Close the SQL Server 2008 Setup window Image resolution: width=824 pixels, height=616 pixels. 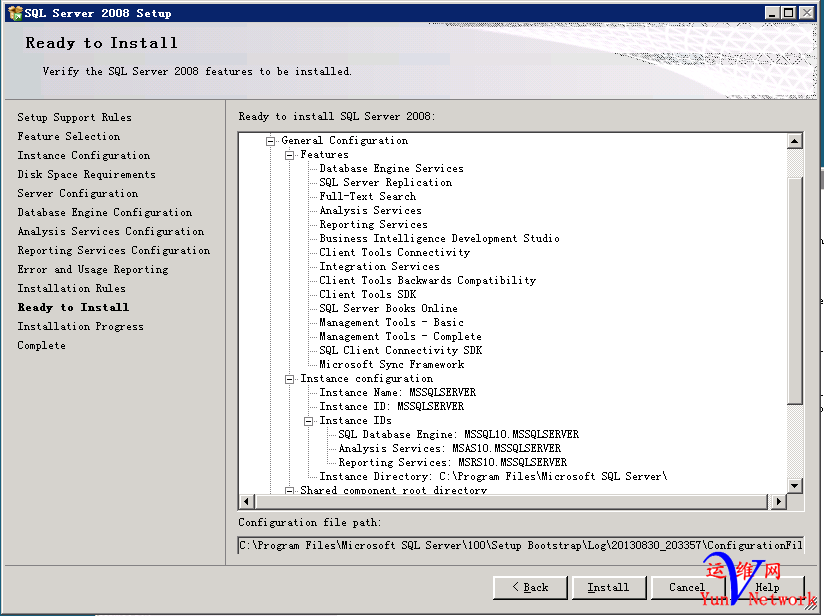click(807, 13)
